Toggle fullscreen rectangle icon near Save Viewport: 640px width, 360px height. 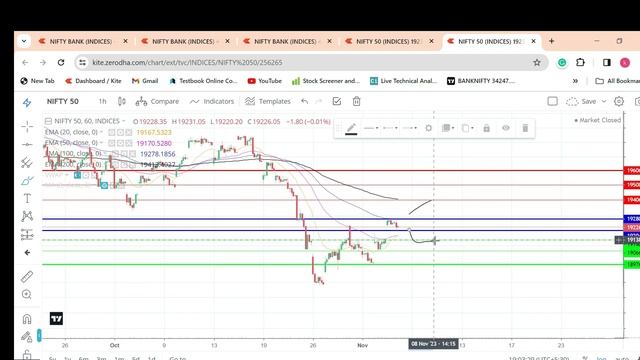552,101
